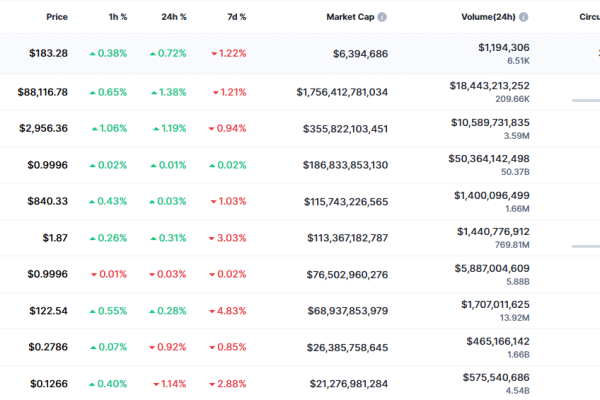Sort by the Price column header

pyautogui.click(x=57, y=17)
